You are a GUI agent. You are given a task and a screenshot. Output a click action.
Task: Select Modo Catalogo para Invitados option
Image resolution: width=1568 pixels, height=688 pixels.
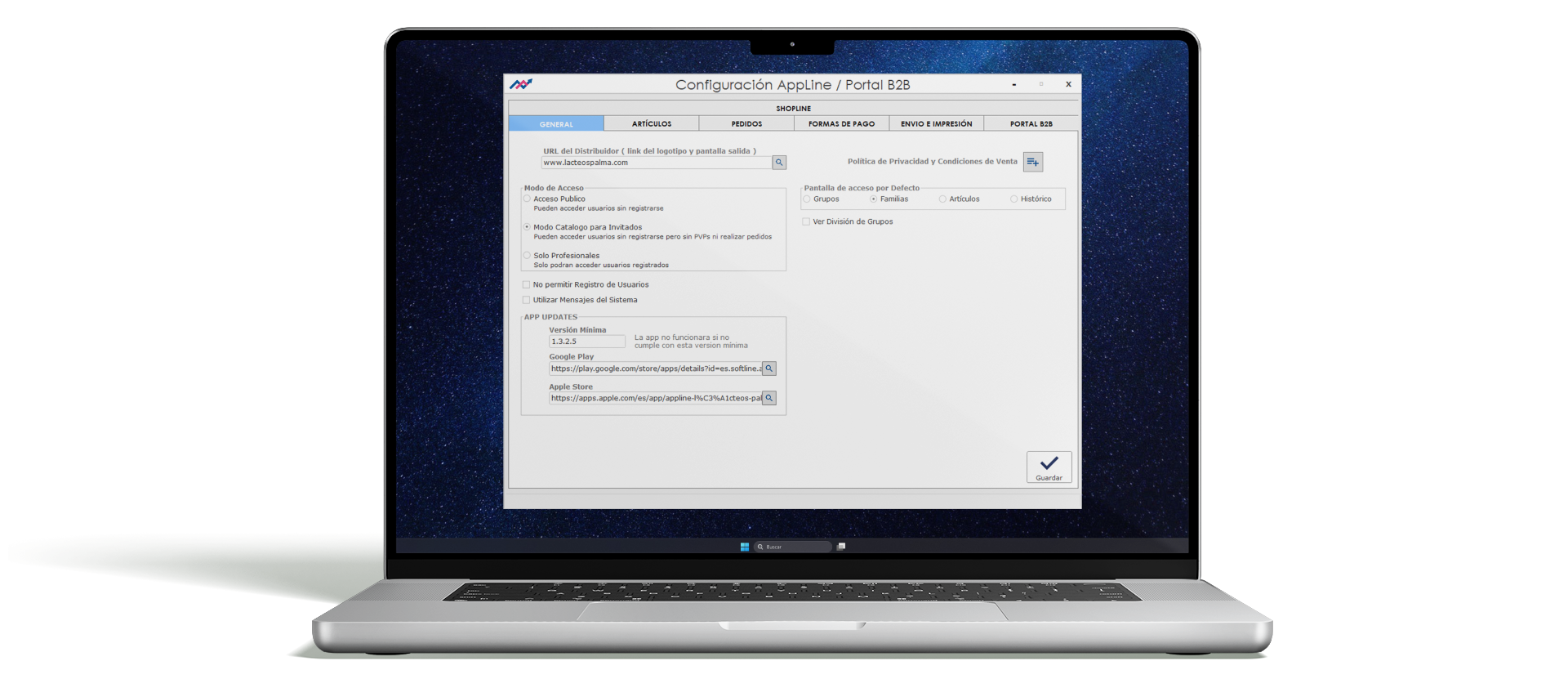pyautogui.click(x=527, y=227)
